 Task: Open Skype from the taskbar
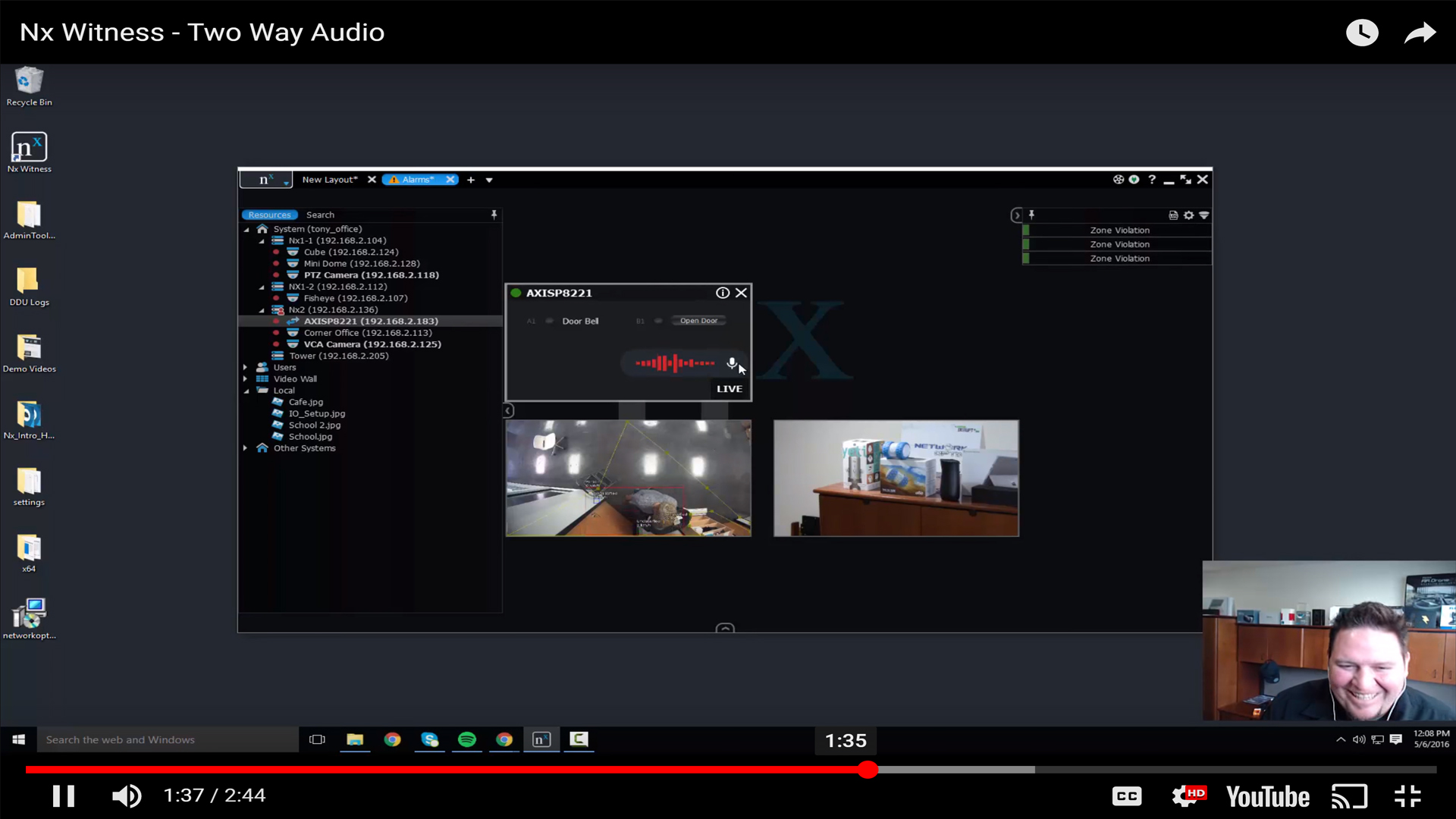pyautogui.click(x=430, y=739)
